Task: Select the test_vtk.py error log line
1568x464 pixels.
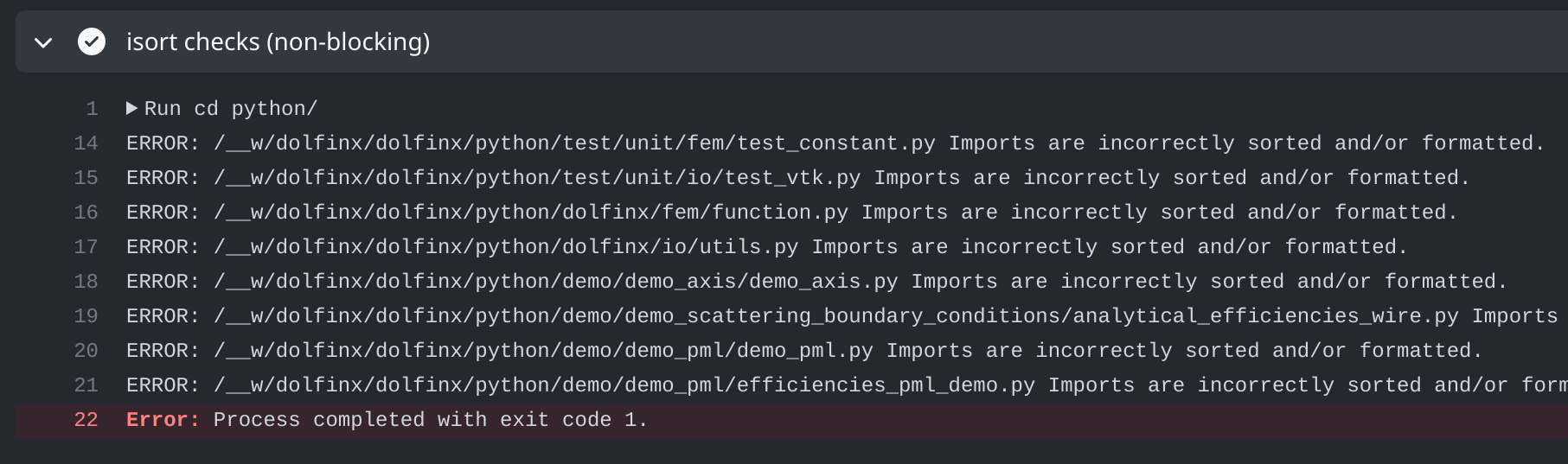Action: pos(798,178)
